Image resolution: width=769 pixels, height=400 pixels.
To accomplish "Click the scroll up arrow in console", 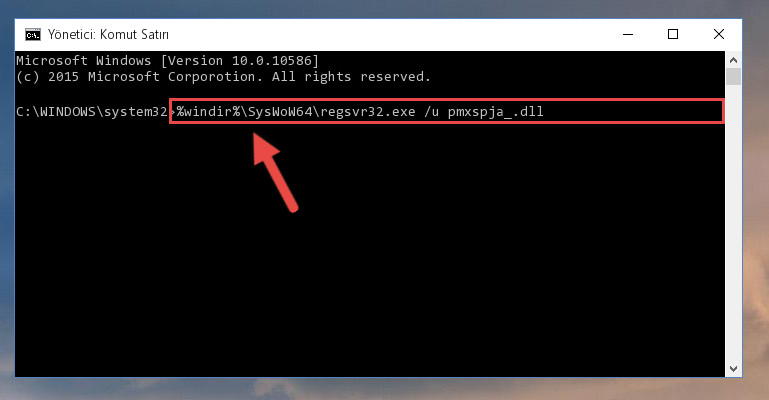I will tap(733, 60).
